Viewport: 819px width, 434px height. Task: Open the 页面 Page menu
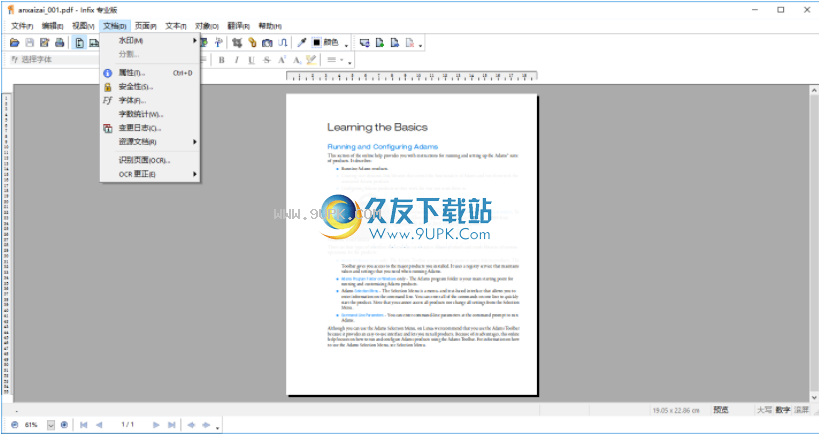[x=146, y=26]
